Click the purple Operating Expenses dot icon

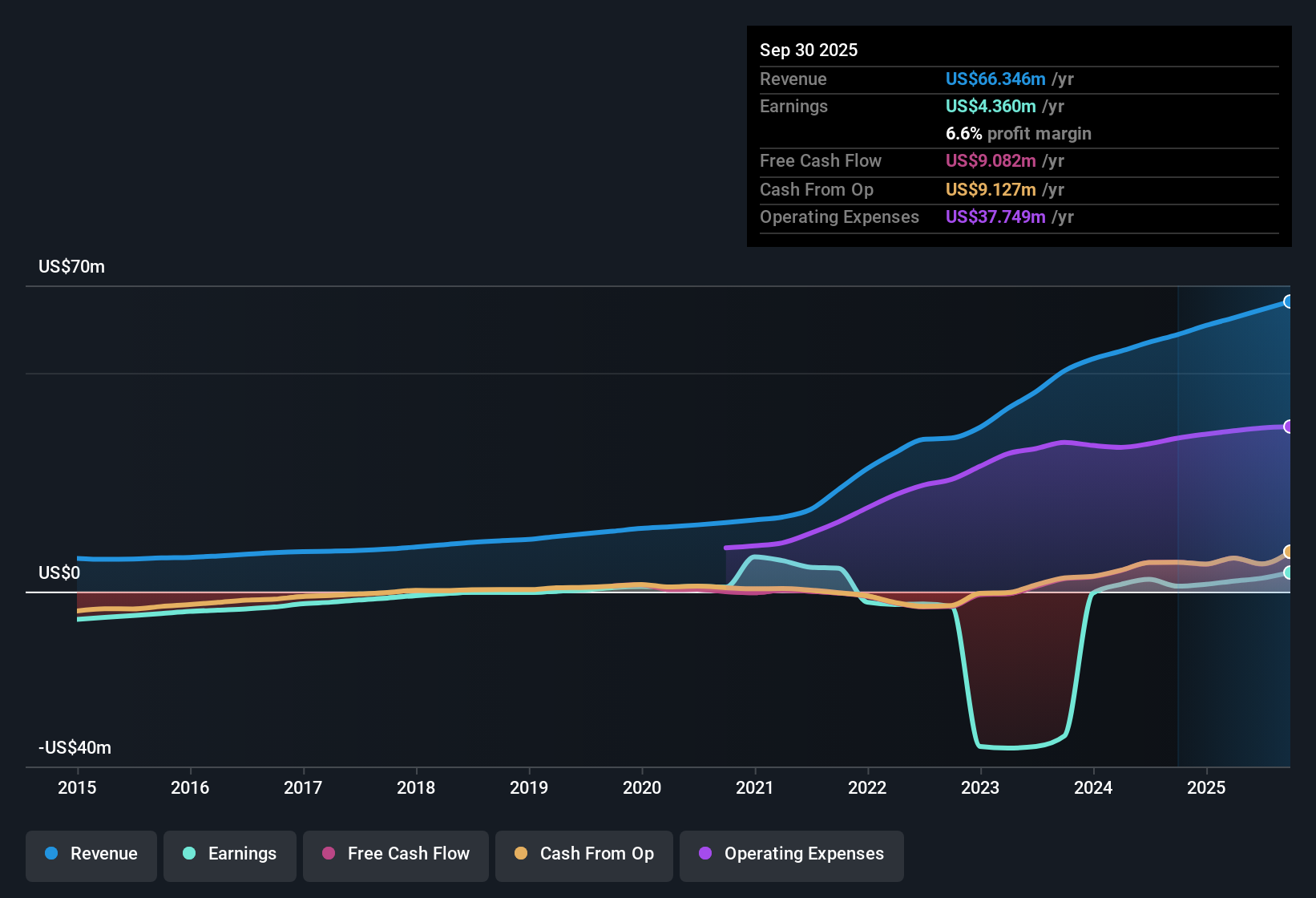tap(704, 854)
